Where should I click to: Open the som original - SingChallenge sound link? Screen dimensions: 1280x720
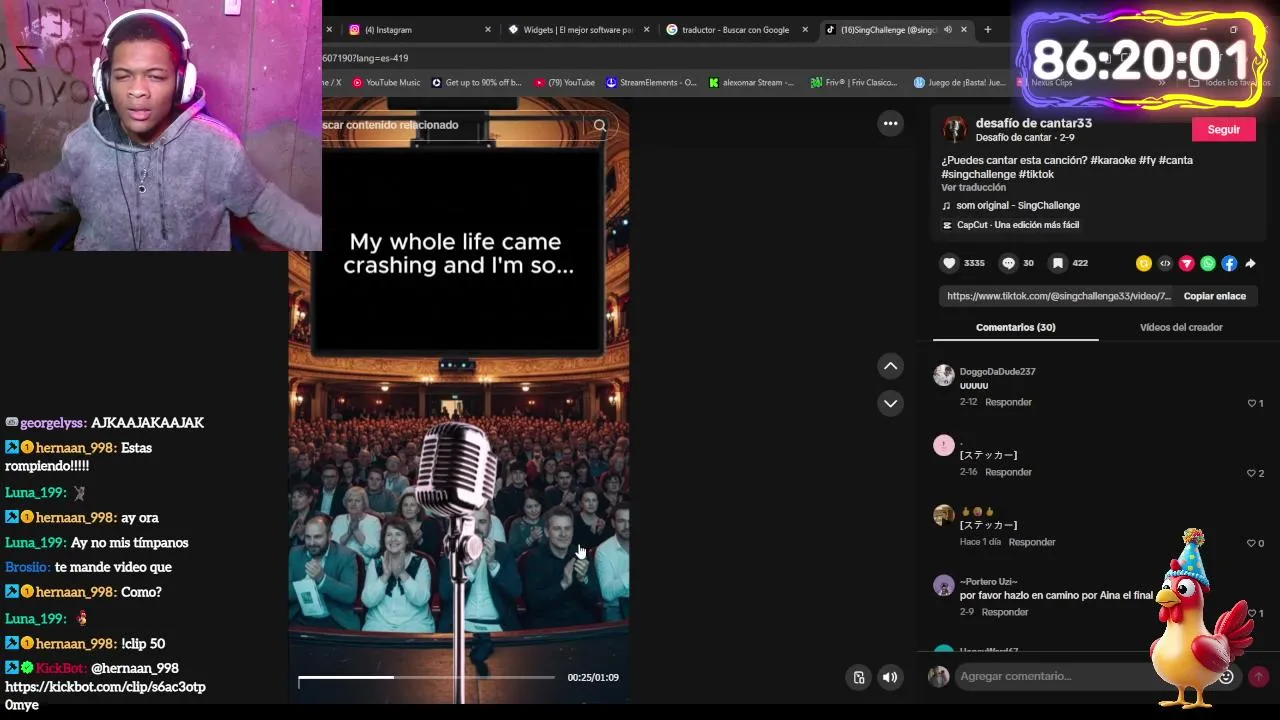coord(1017,206)
